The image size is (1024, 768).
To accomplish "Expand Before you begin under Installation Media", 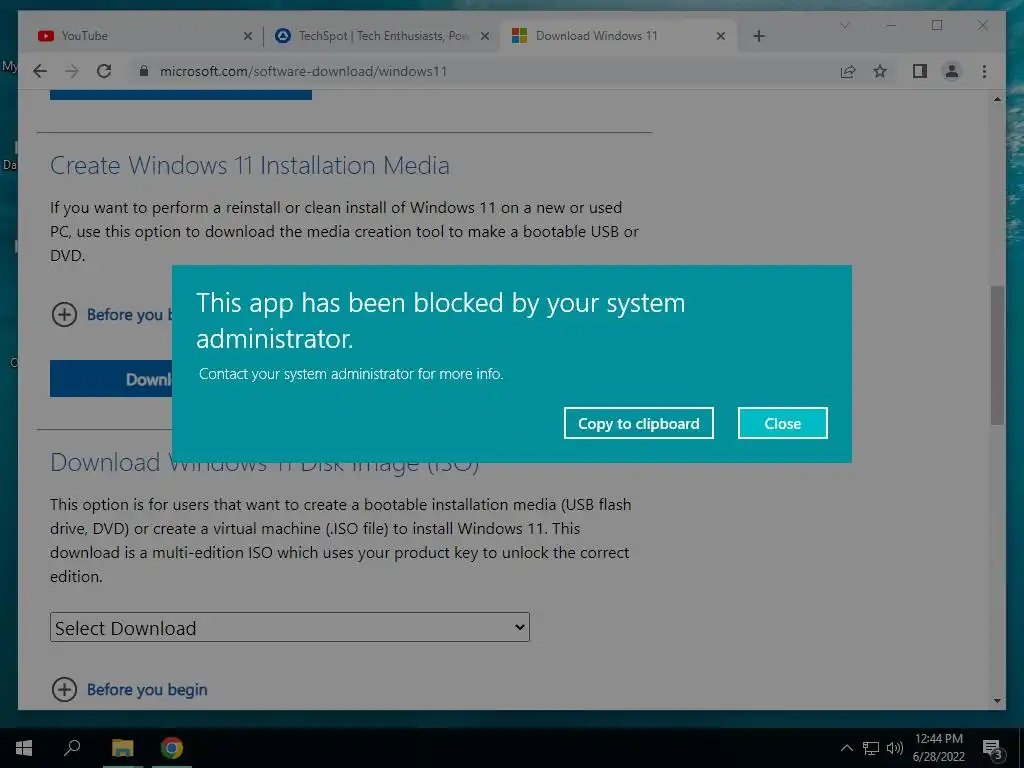I will pos(111,315).
